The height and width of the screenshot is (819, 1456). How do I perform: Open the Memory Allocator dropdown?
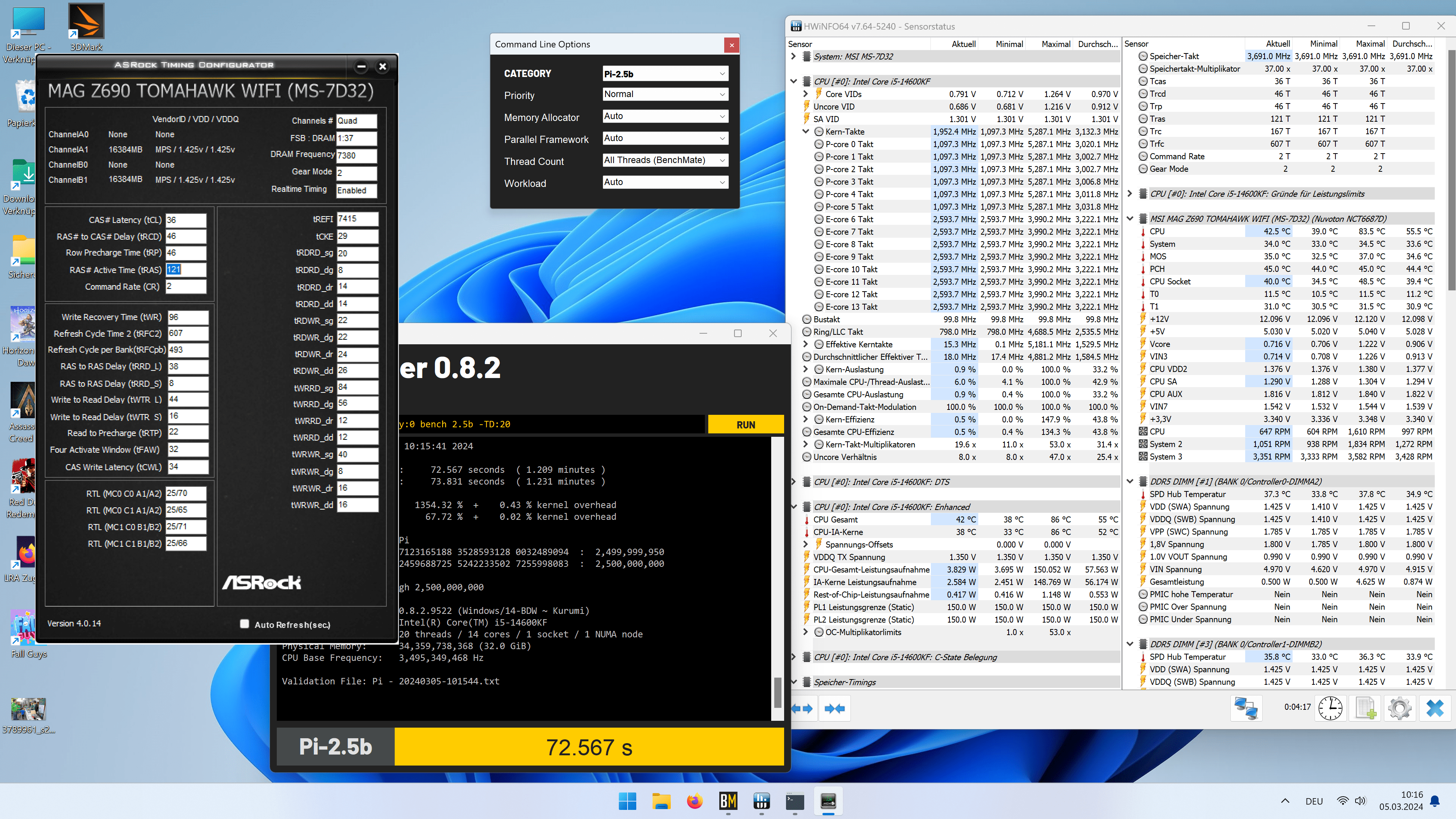click(x=665, y=116)
